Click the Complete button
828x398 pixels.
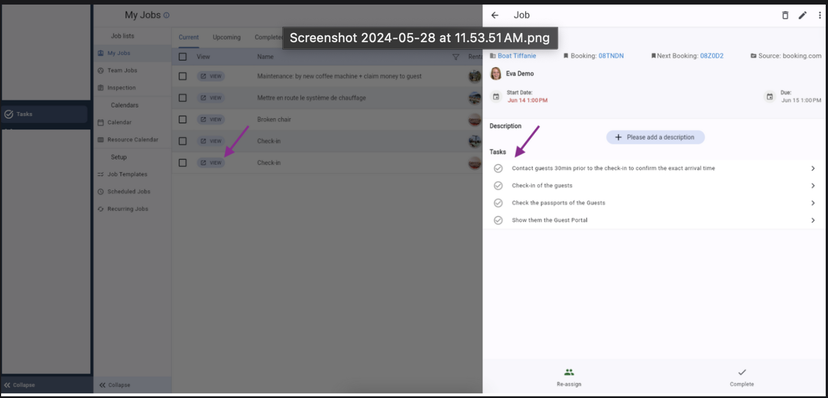[741, 377]
